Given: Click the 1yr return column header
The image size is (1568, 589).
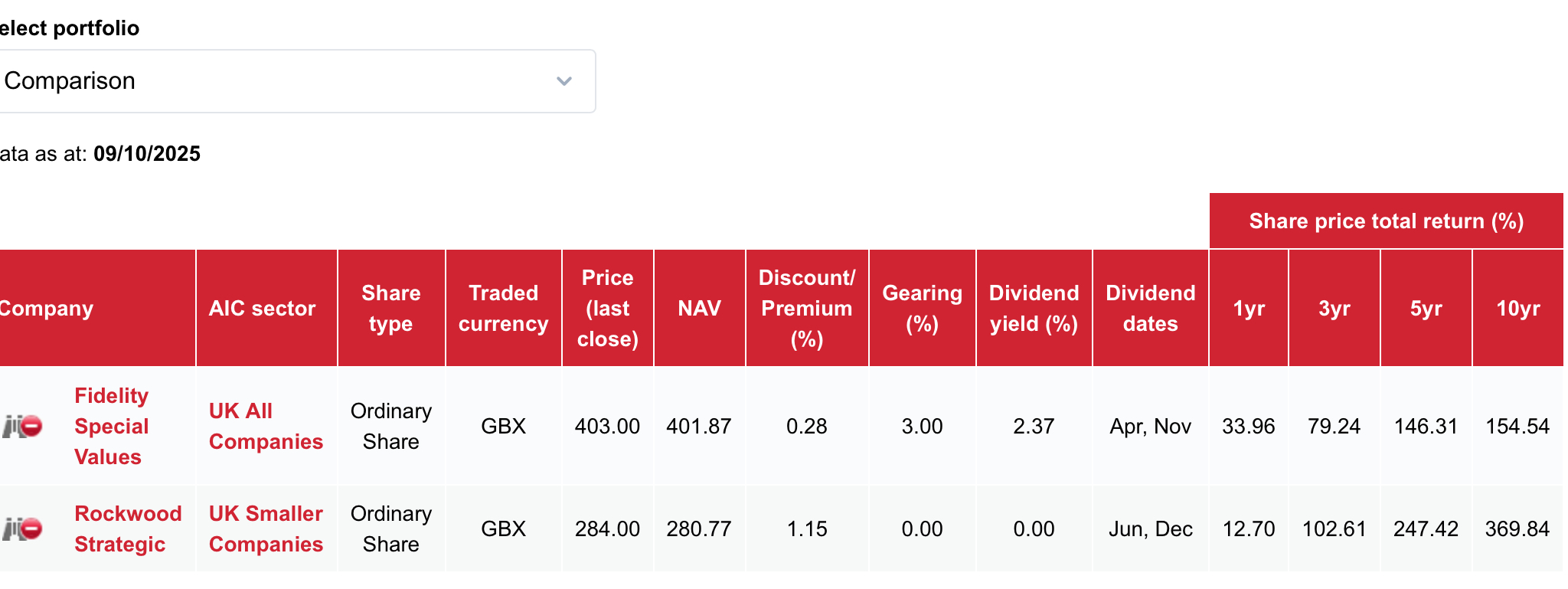Looking at the screenshot, I should 1249,308.
